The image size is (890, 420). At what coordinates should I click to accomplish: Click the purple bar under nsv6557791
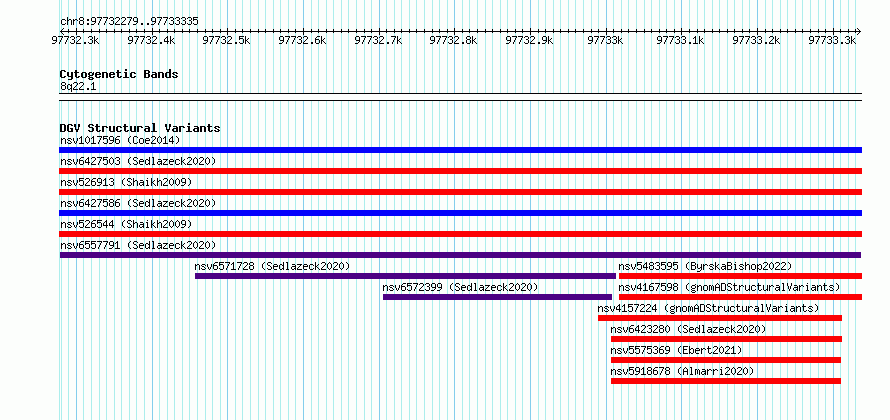tap(460, 255)
